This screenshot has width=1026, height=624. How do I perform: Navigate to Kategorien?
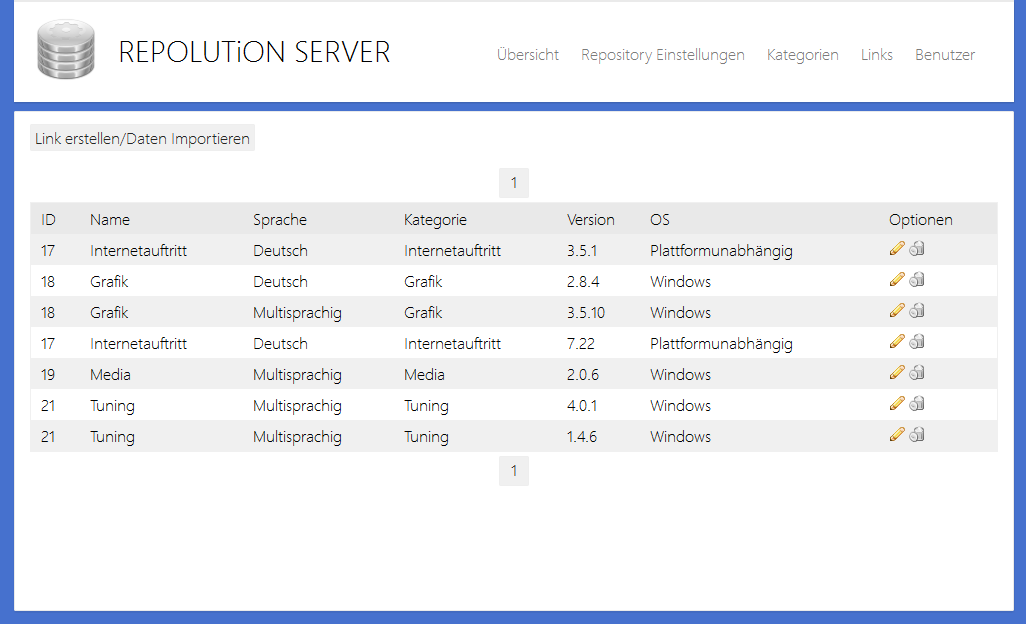click(803, 55)
